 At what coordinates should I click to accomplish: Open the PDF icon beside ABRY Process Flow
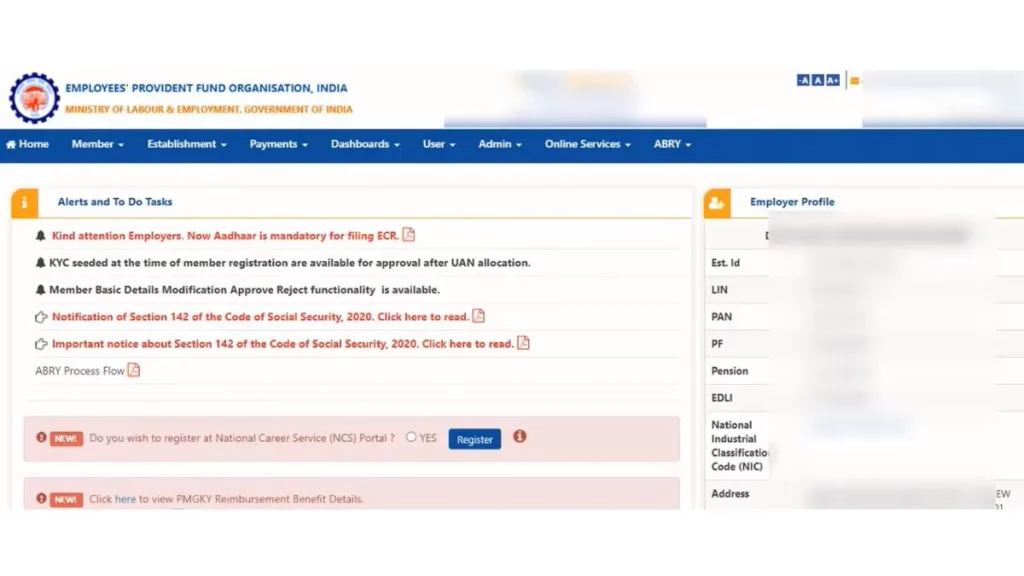(134, 369)
